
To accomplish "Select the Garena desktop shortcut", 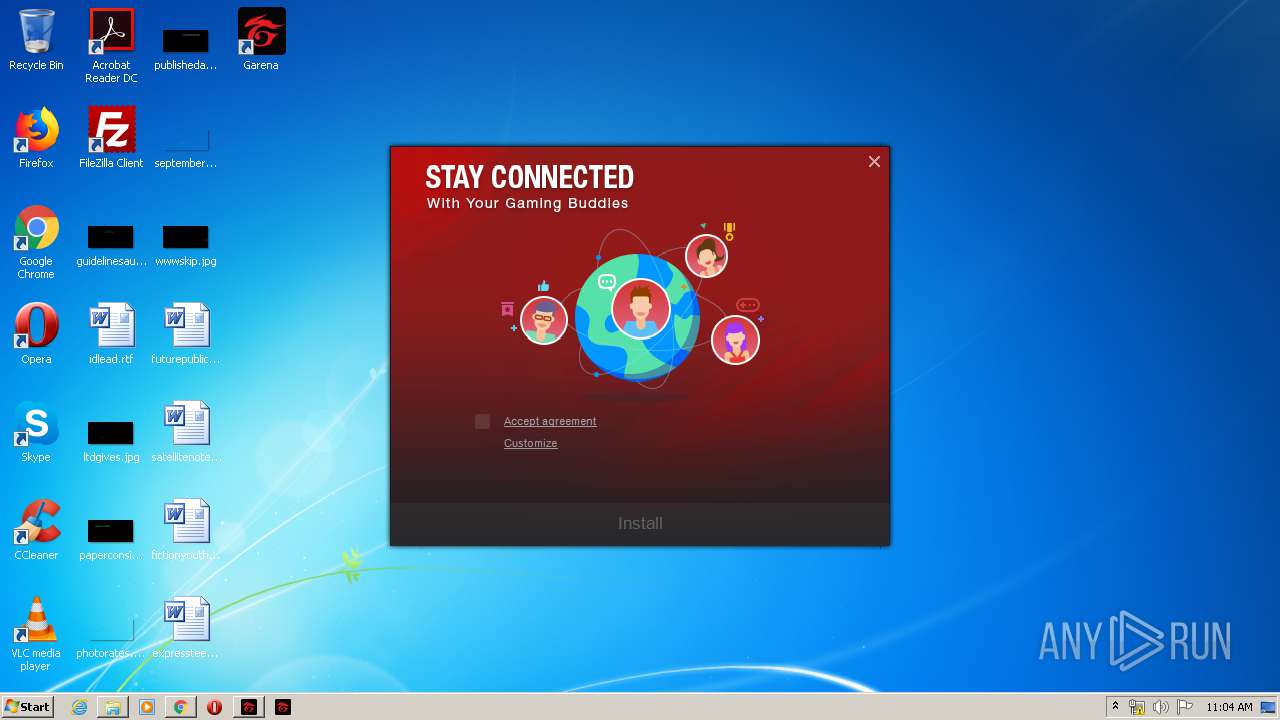I will click(x=261, y=40).
